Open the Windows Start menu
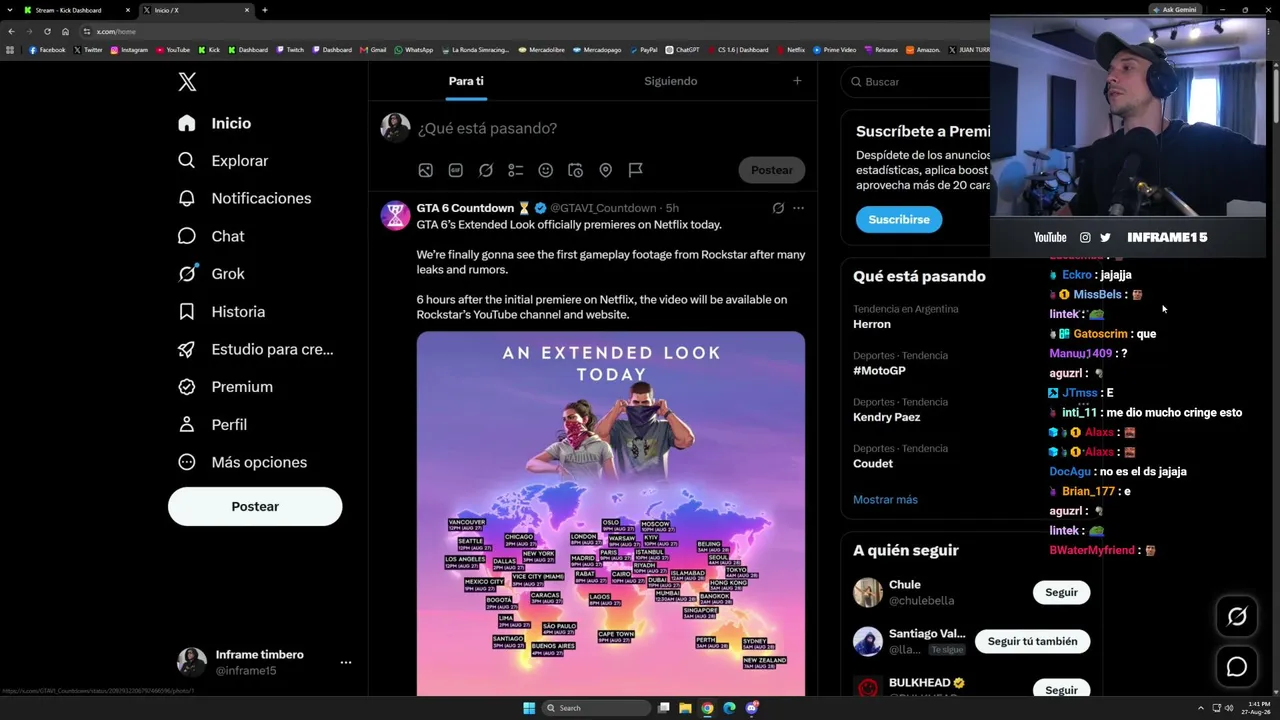Viewport: 1280px width, 720px height. pyautogui.click(x=529, y=708)
